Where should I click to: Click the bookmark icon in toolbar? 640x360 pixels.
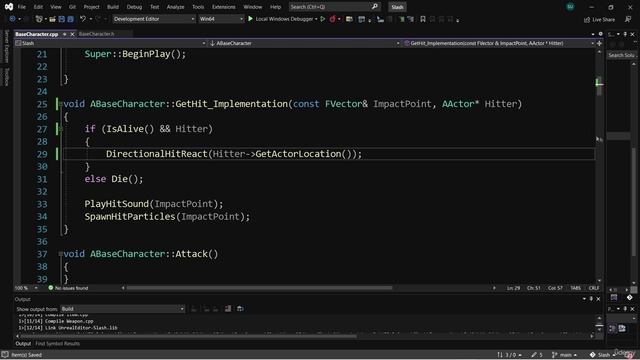423,19
